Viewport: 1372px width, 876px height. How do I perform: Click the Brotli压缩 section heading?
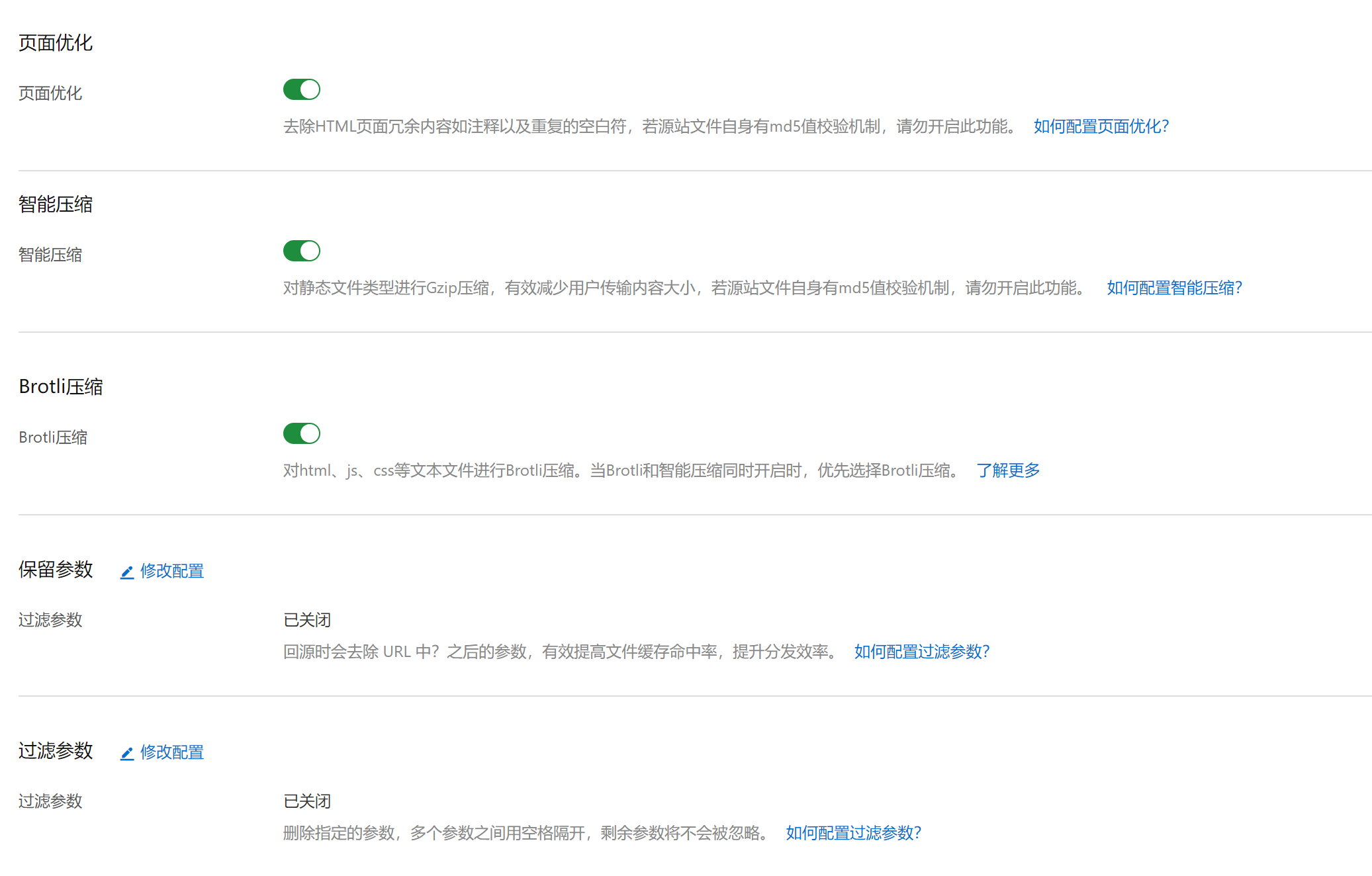pyautogui.click(x=61, y=386)
